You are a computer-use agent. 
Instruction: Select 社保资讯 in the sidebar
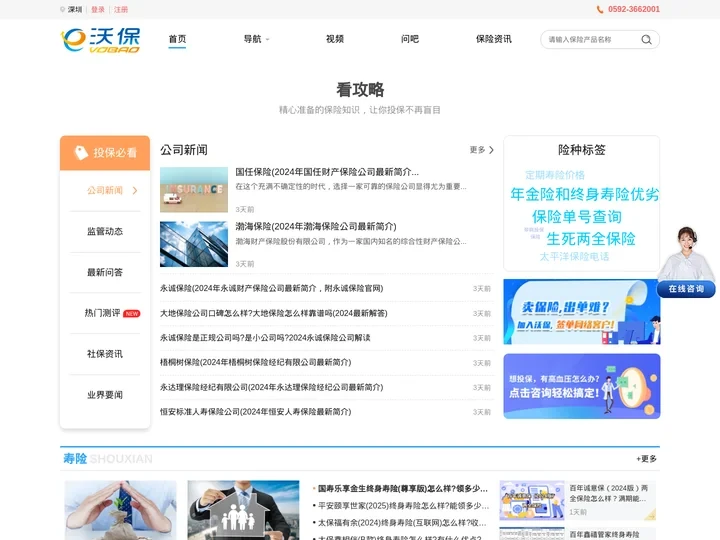(x=105, y=354)
